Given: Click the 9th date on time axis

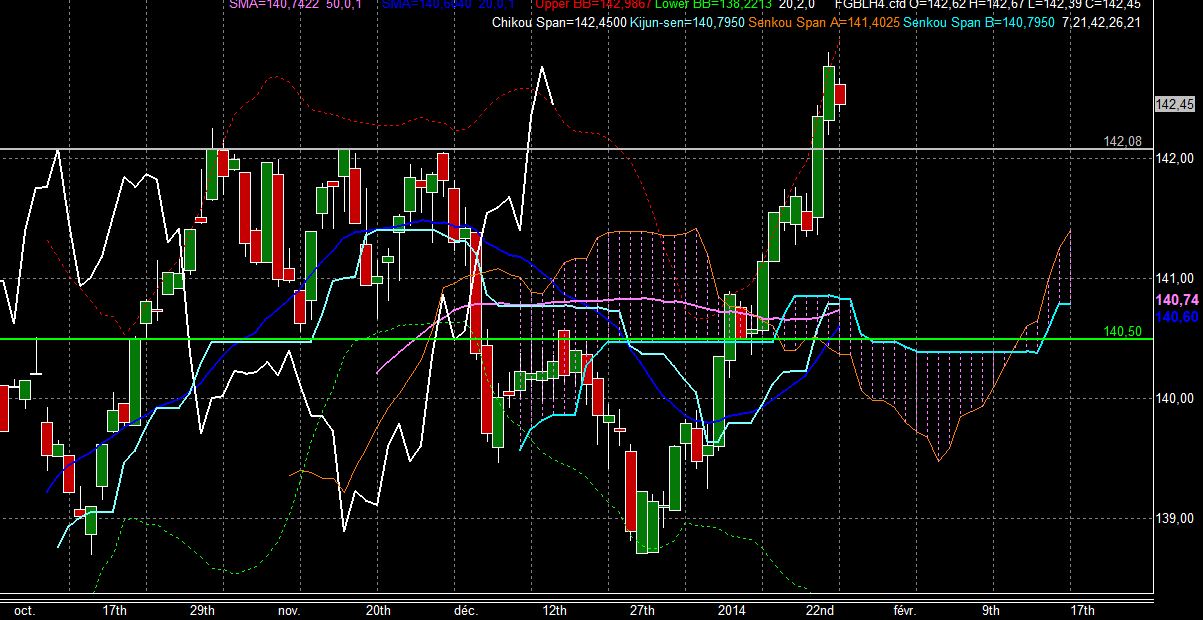Looking at the screenshot, I should click(x=991, y=610).
